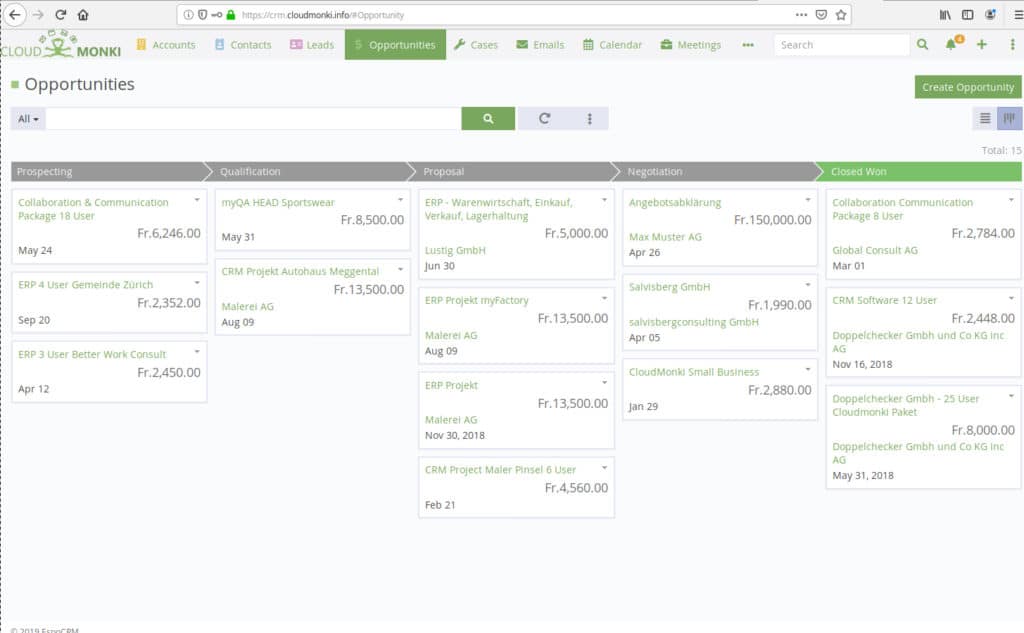Open salvisbergconsulting GmbH account link

[x=694, y=322]
